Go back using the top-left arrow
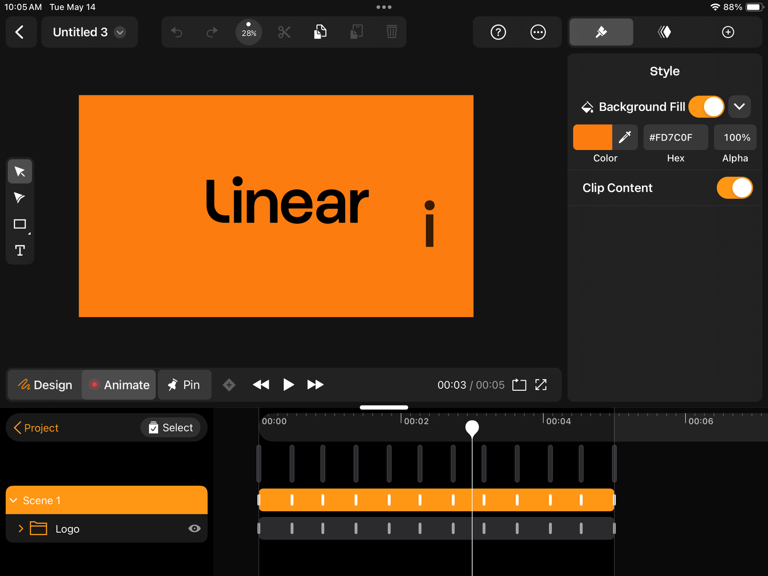 point(20,32)
